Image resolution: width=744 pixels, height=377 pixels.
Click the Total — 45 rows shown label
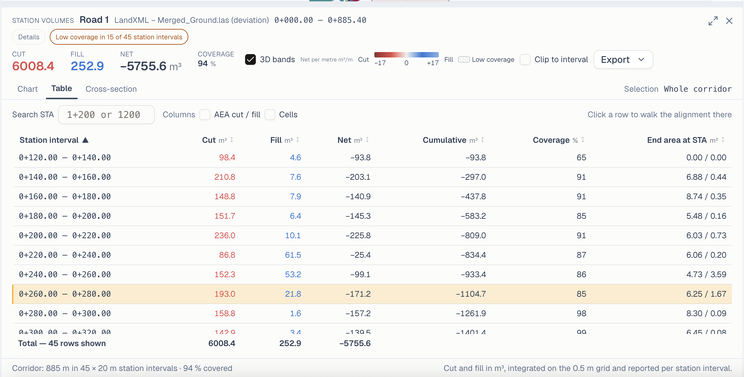point(62,343)
